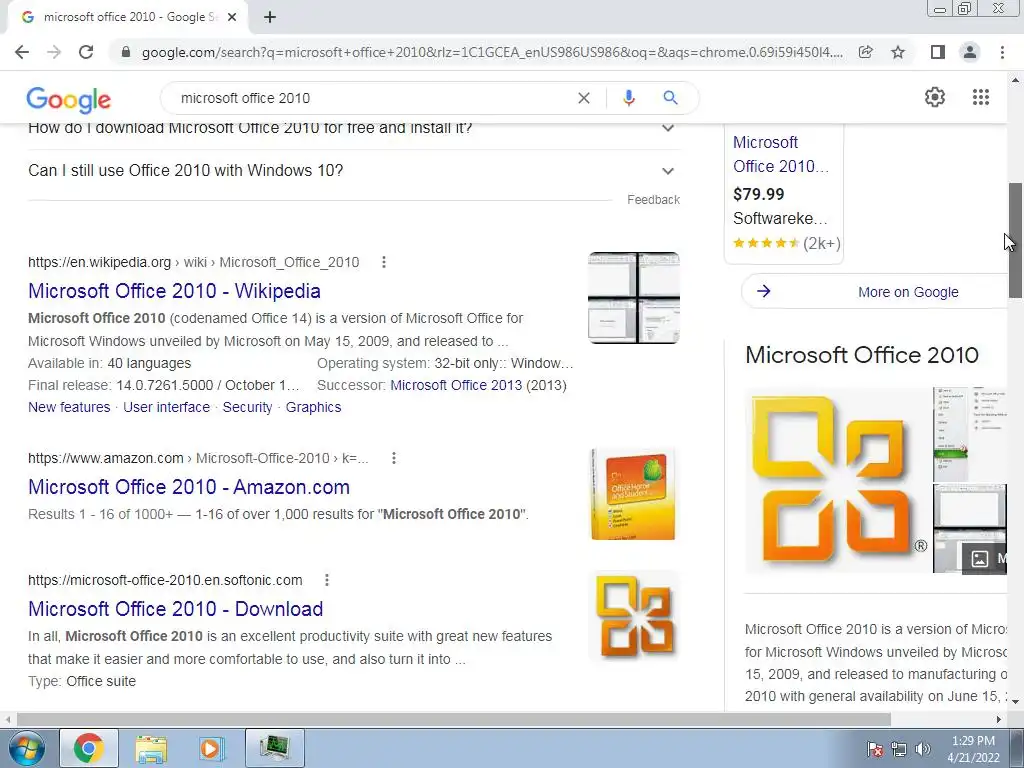Click inside the Google search field
This screenshot has width=1024, height=768.
[372, 98]
